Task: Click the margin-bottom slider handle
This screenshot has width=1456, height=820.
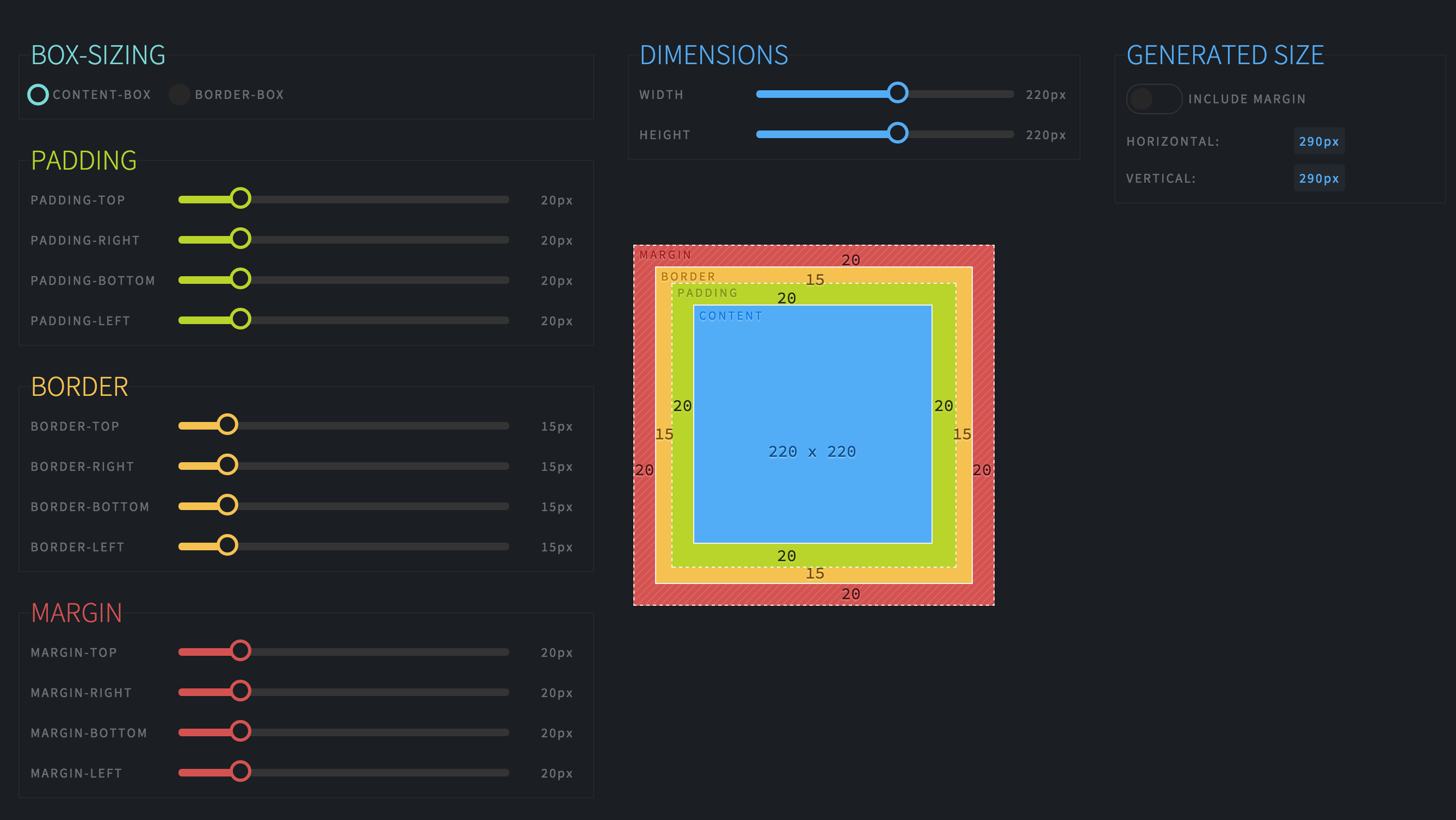Action: pos(240,731)
